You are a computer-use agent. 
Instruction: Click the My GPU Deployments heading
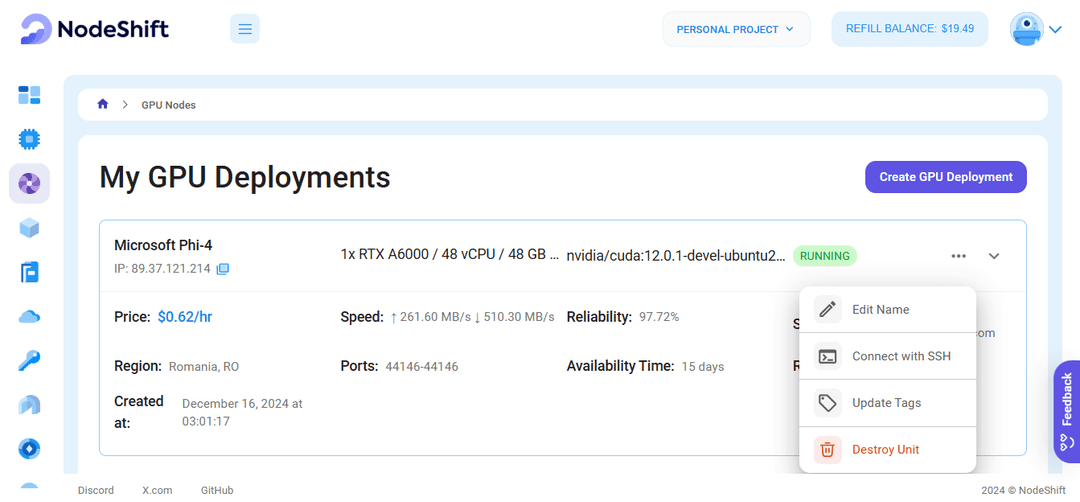click(245, 177)
